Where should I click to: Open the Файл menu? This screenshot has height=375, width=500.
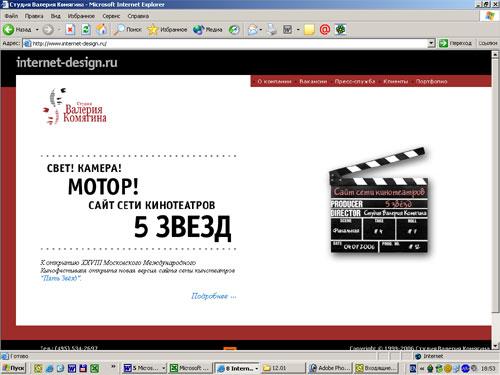tap(11, 16)
